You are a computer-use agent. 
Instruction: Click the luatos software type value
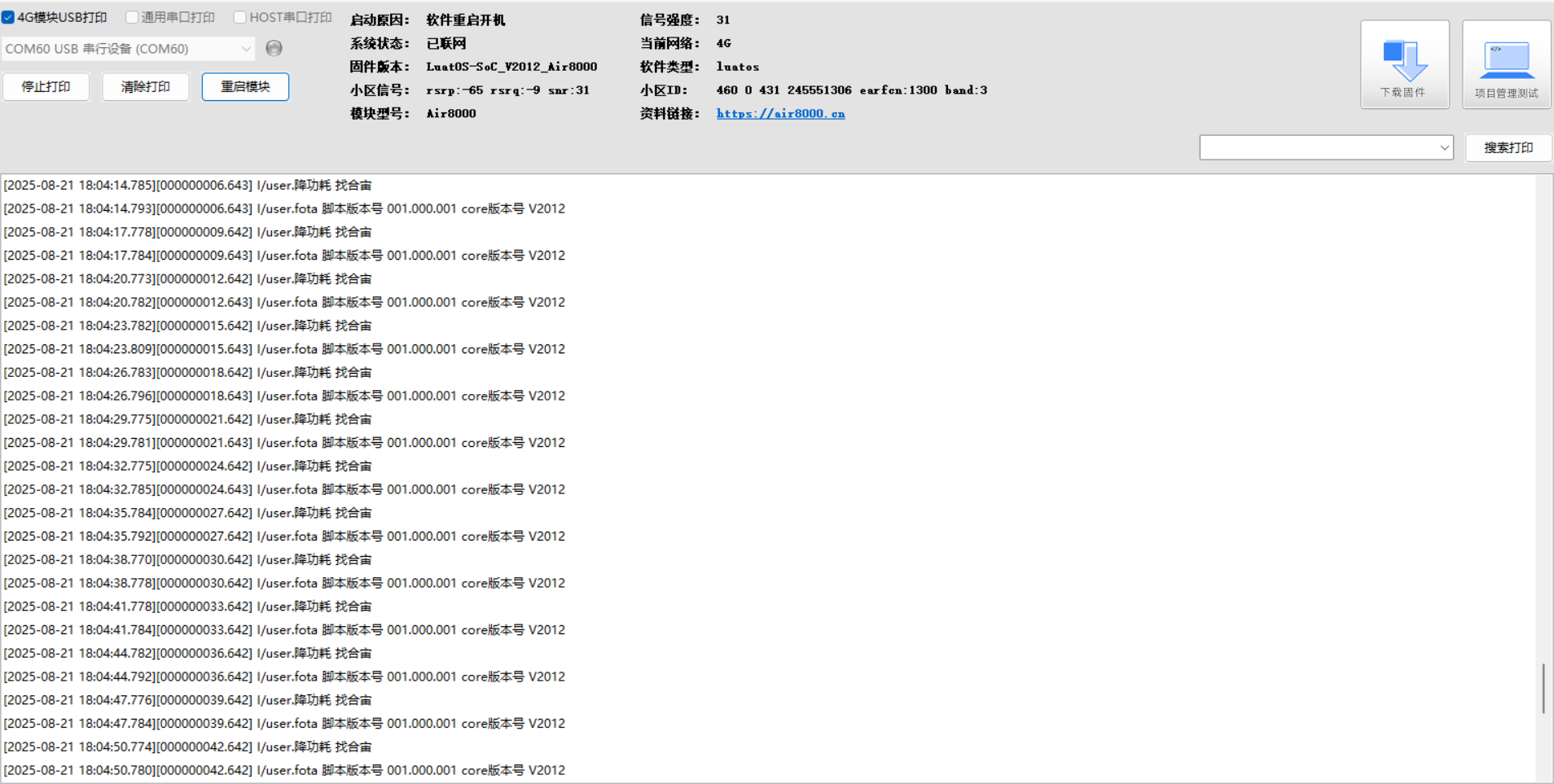737,67
